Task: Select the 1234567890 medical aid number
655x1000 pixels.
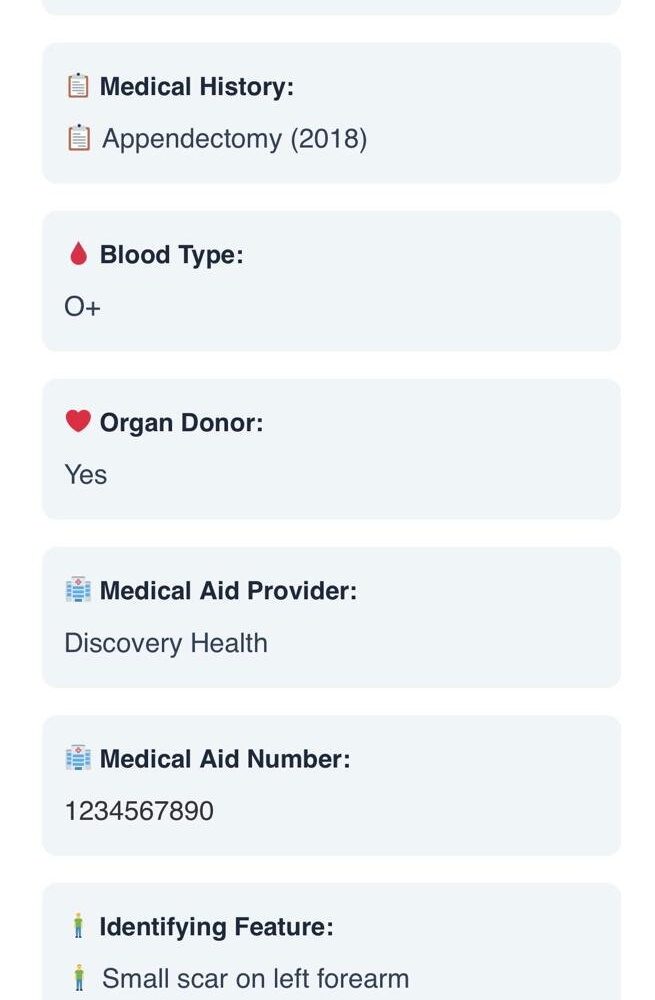Action: pos(139,811)
